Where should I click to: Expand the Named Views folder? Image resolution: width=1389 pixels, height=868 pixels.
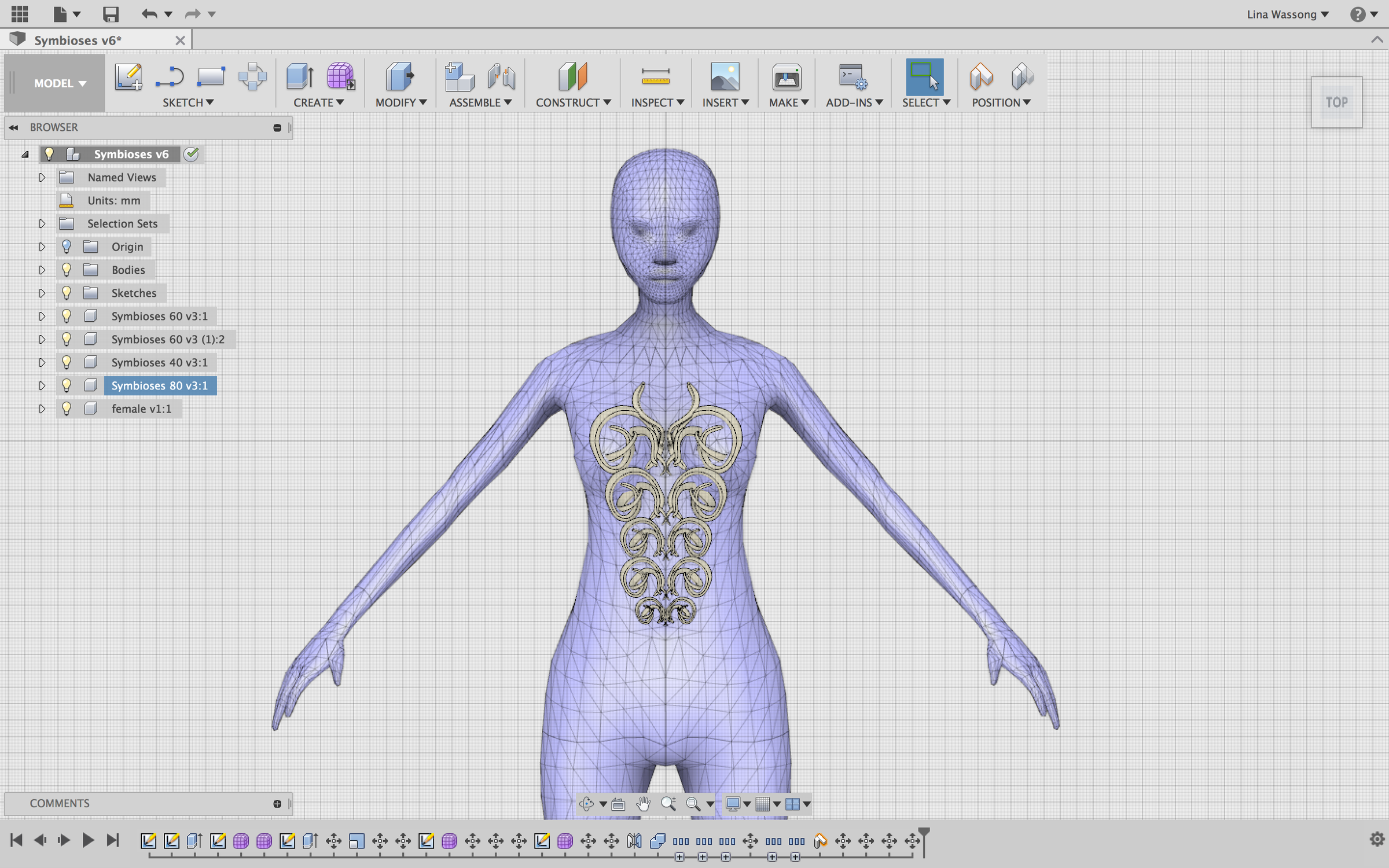[42, 177]
